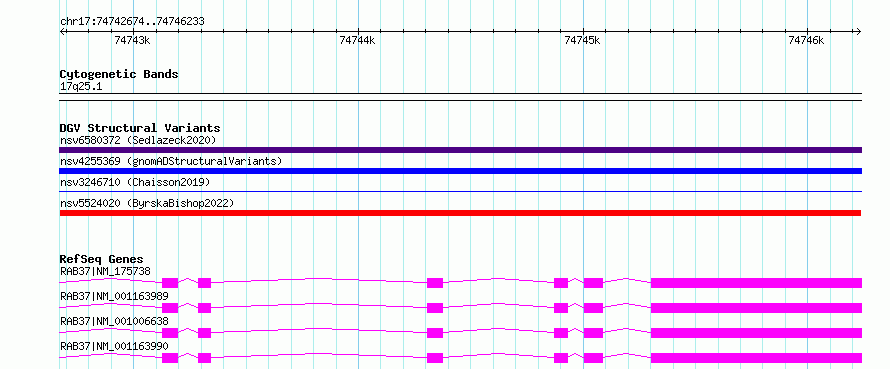Select nsv3246710 (Chaisson2019) variant label
Image resolution: width=890 pixels, height=369 pixels.
coord(135,182)
